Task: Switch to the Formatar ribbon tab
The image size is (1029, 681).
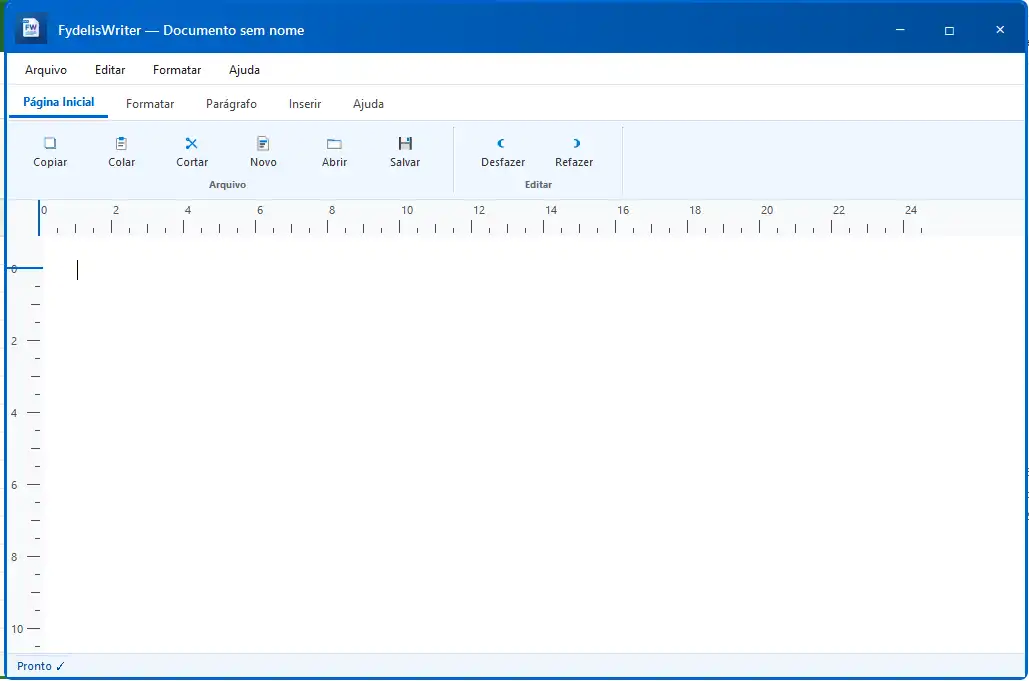Action: tap(150, 104)
